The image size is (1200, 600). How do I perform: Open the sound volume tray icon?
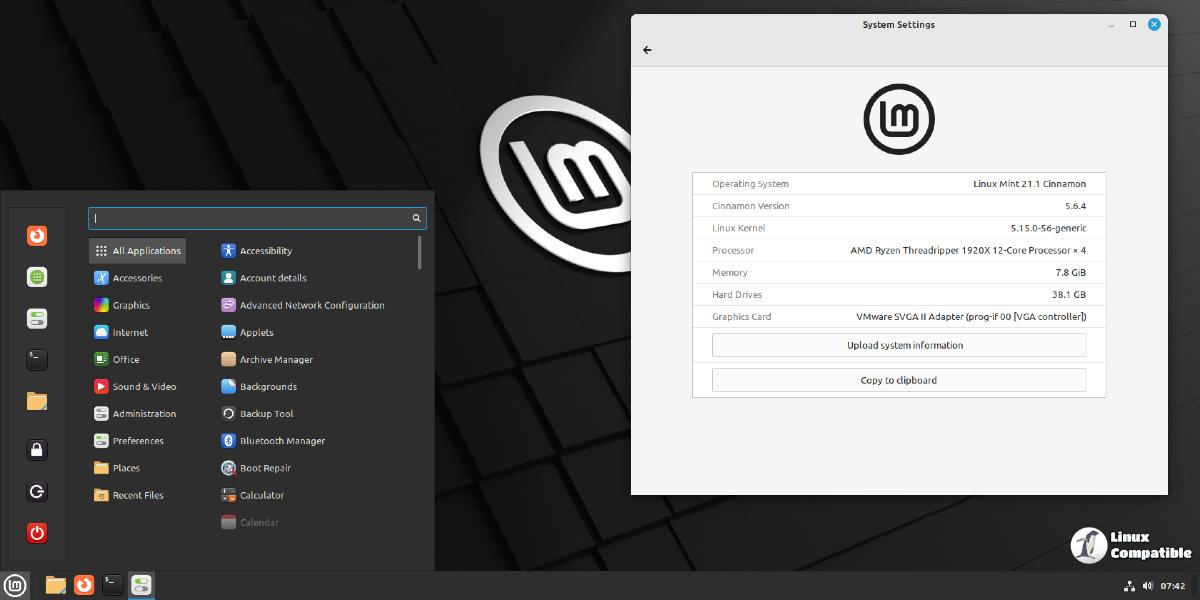tap(1147, 586)
